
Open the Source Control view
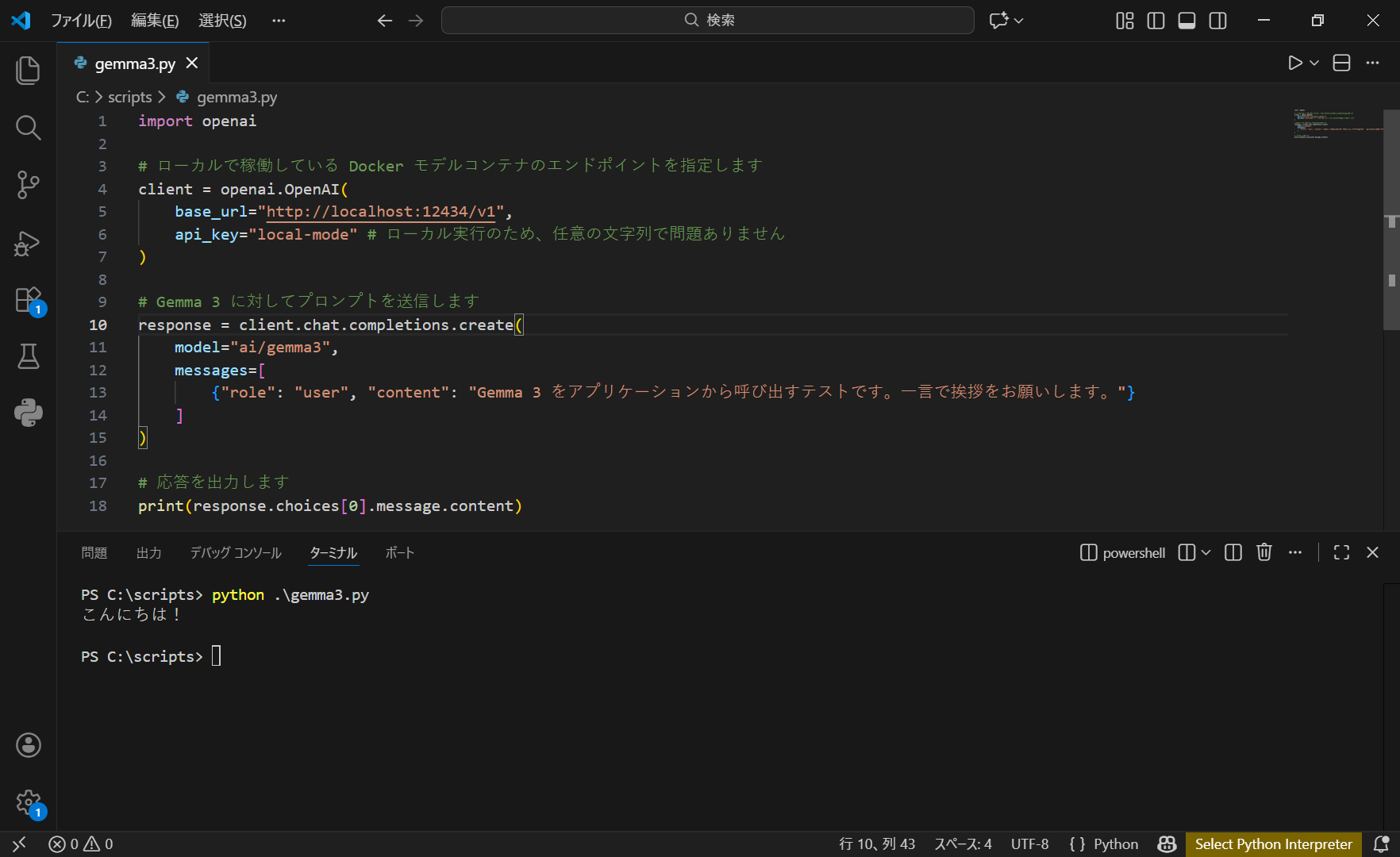(28, 185)
